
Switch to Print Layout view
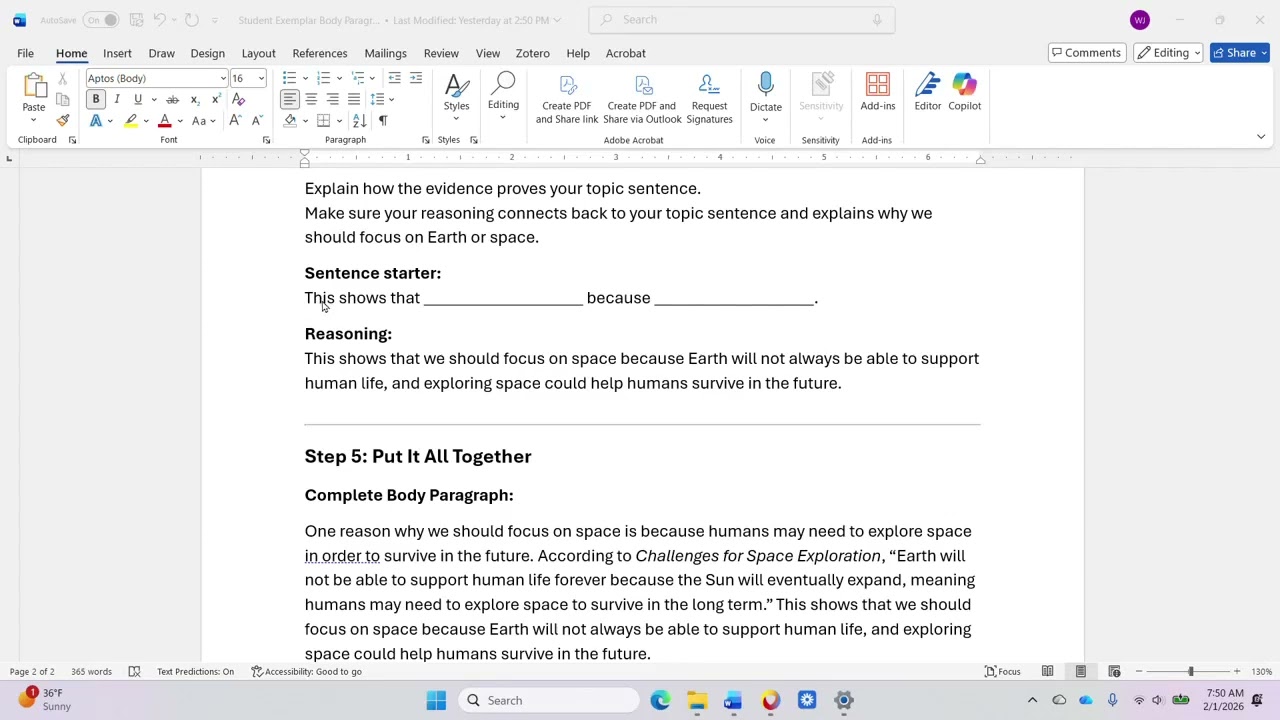(x=1080, y=672)
